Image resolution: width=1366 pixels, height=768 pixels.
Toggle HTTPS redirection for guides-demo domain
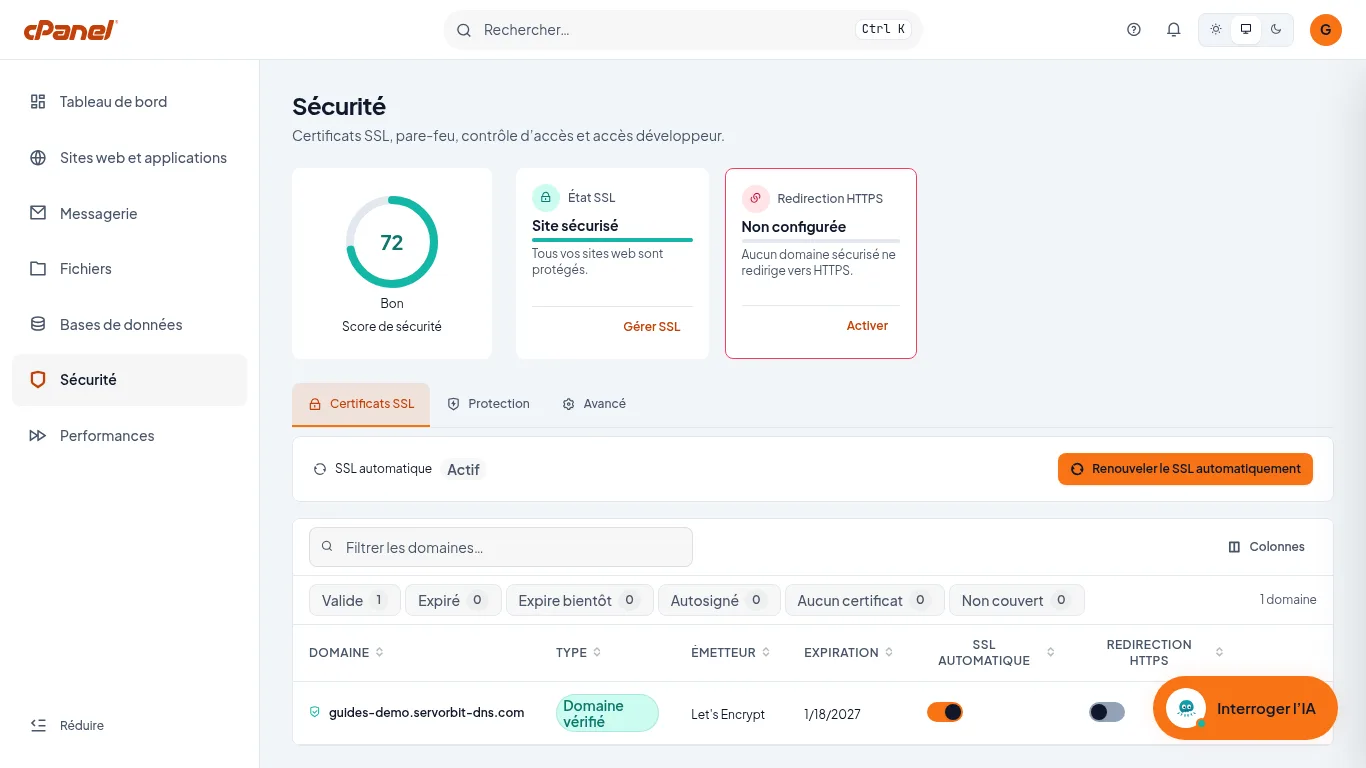(1107, 712)
